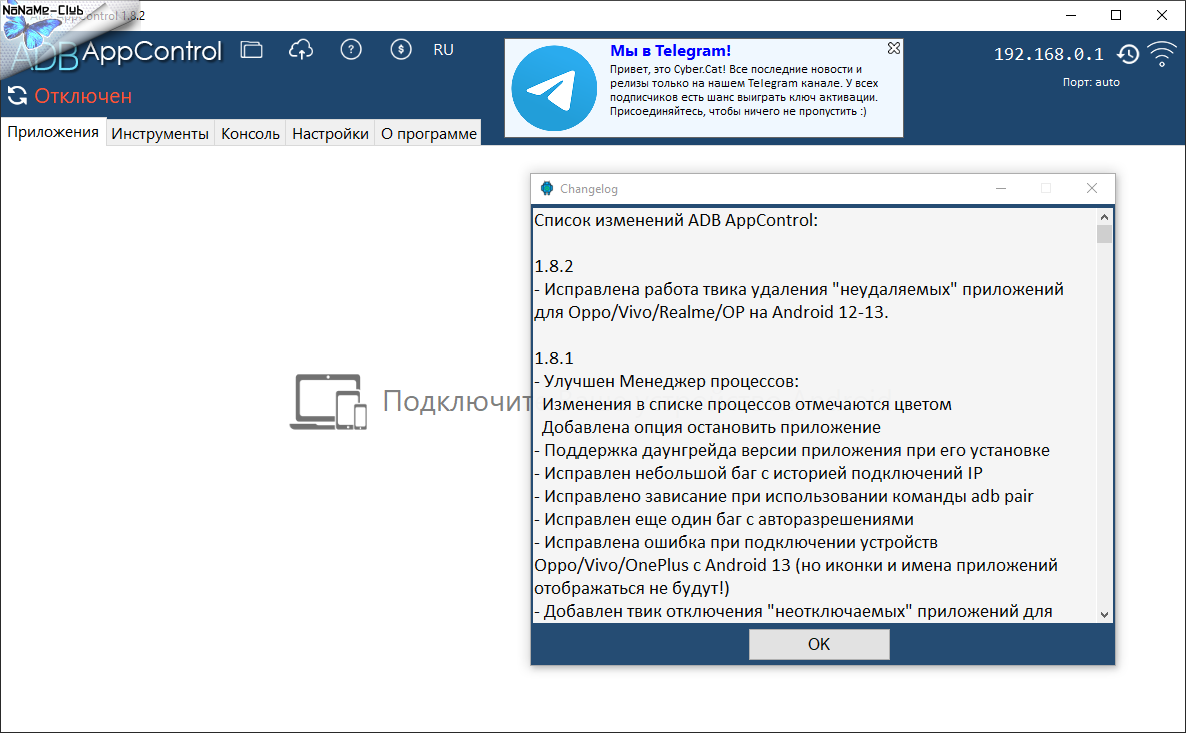Screen dimensions: 1186x733
Task: Click the refresh connection icon near Отключен
Action: 17,95
